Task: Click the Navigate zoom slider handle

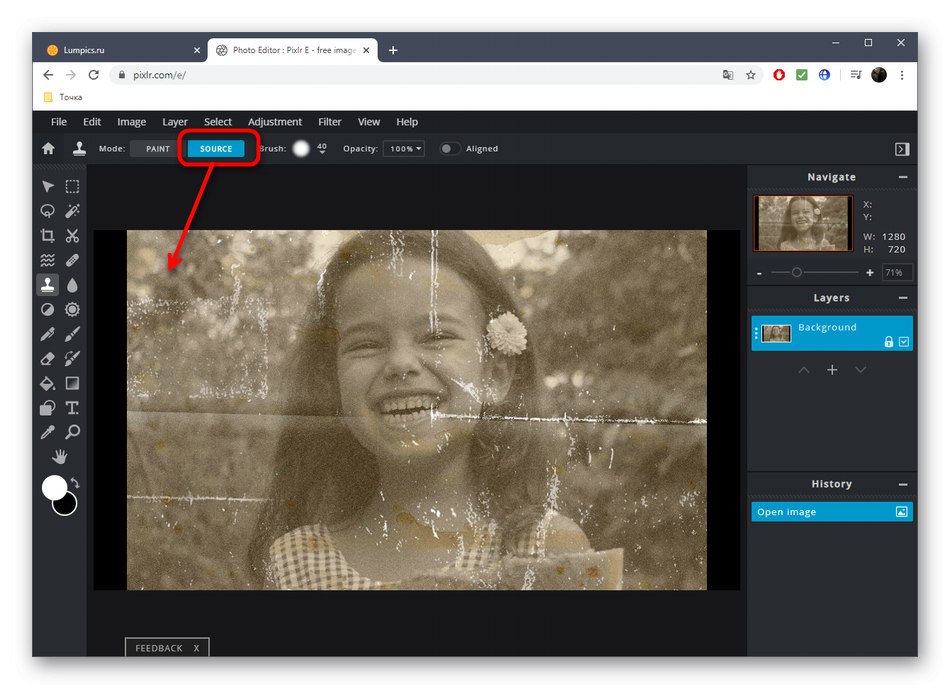Action: tap(797, 273)
